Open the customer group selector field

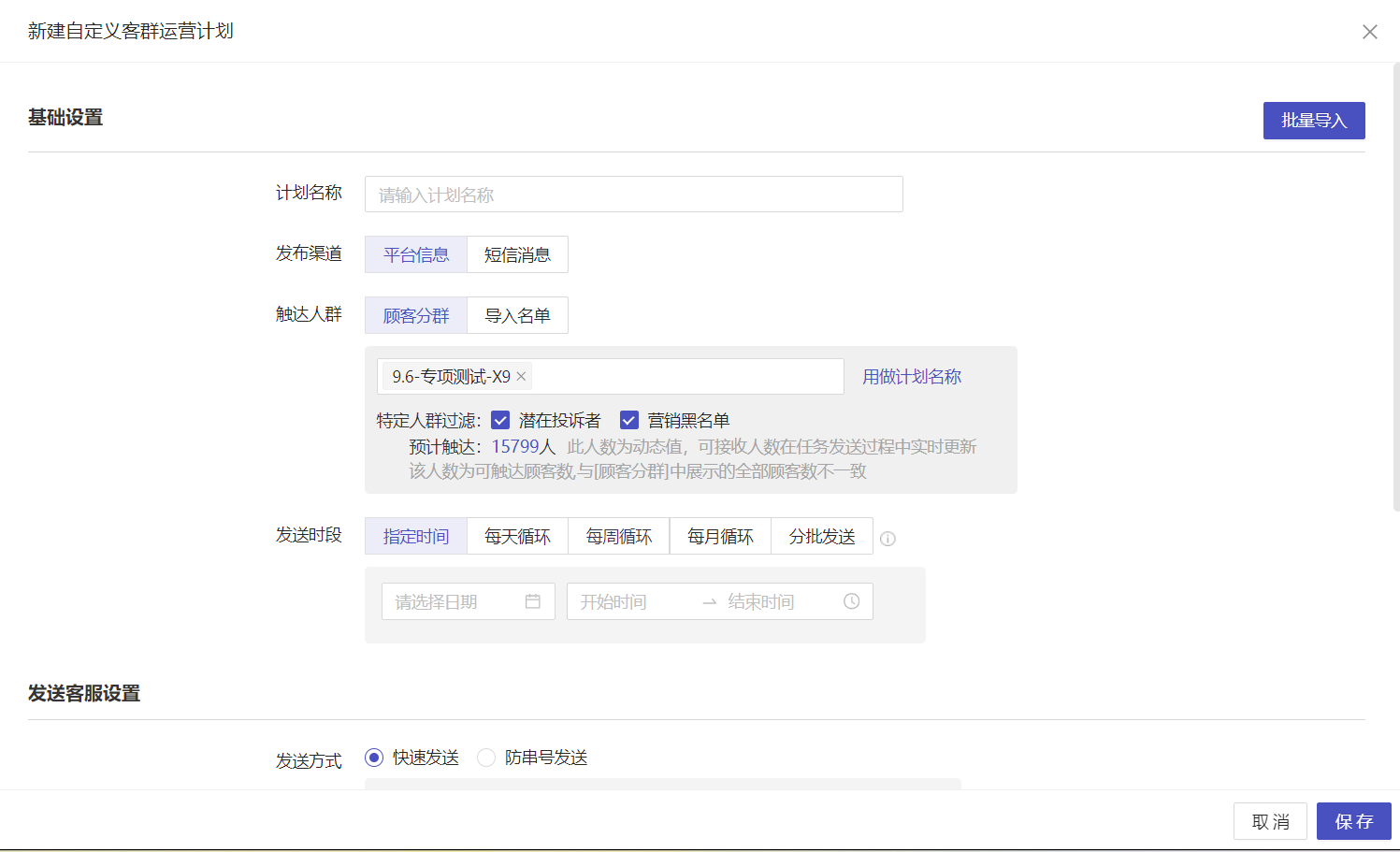[611, 376]
